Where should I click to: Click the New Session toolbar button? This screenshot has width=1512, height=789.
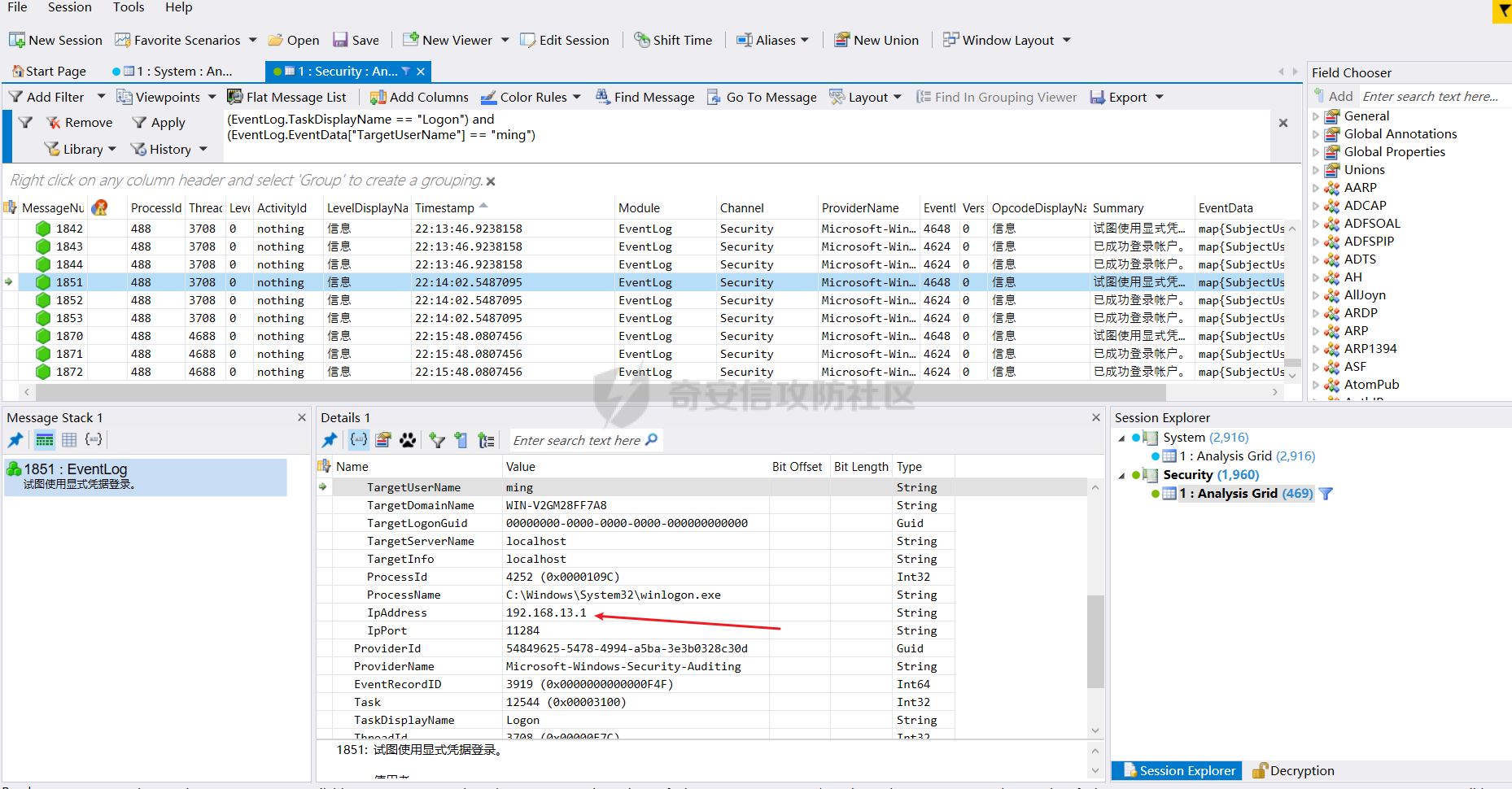tap(55, 40)
